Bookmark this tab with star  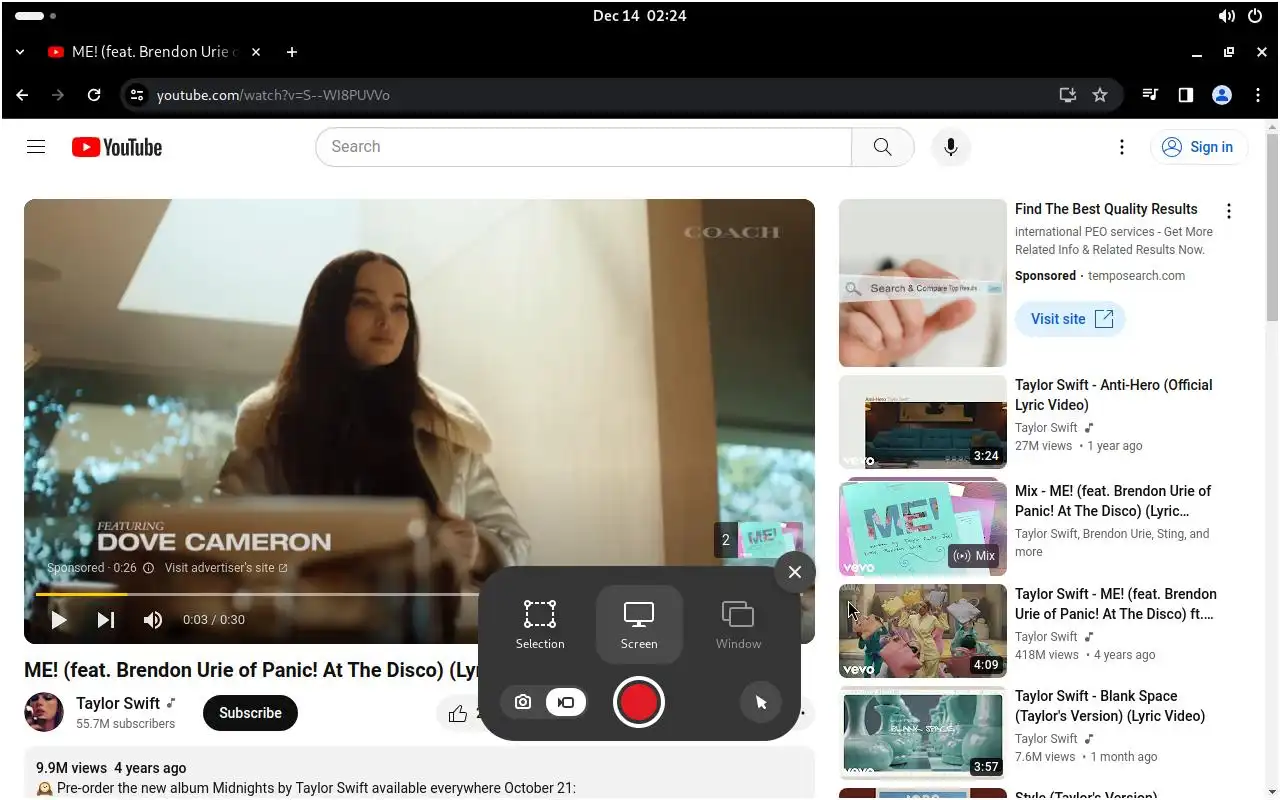click(1100, 95)
